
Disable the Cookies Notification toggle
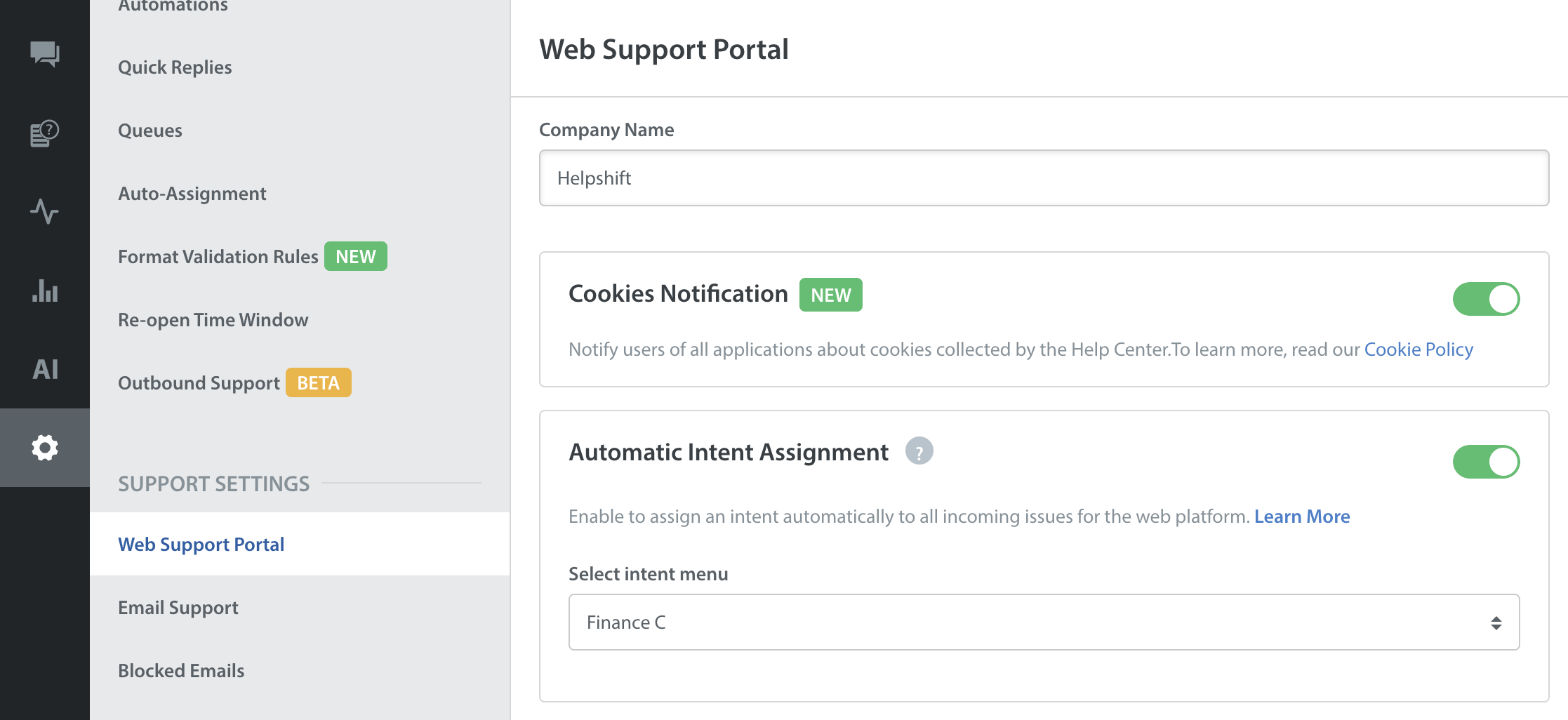(1486, 299)
